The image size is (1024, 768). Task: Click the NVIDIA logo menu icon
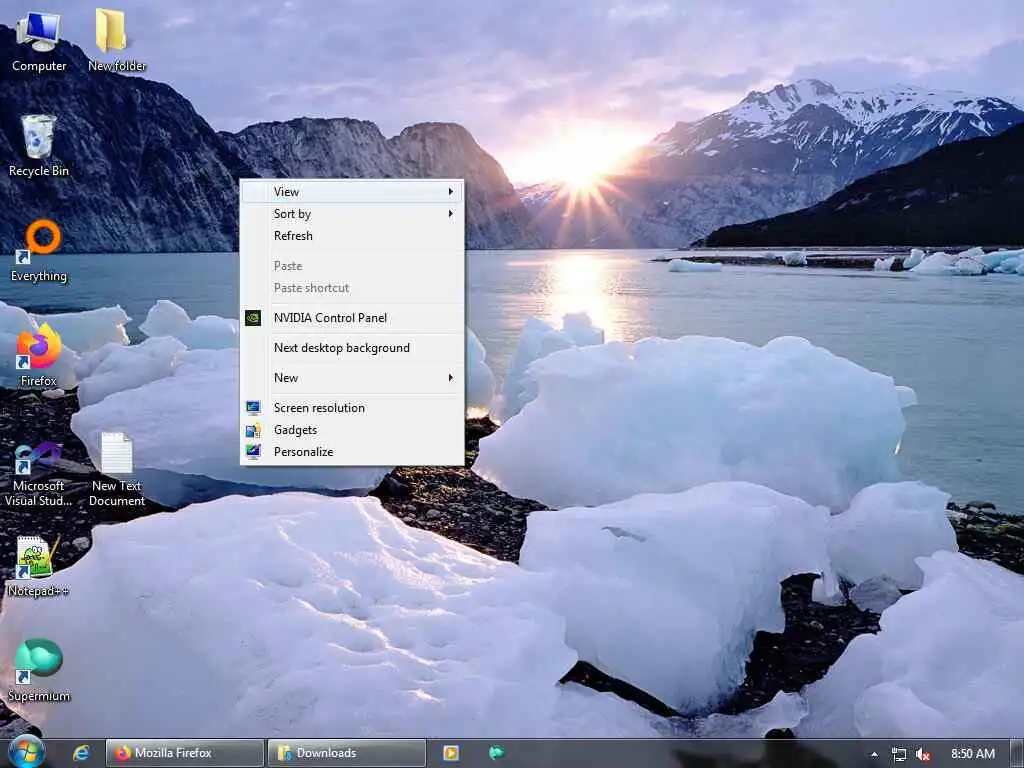click(x=253, y=318)
